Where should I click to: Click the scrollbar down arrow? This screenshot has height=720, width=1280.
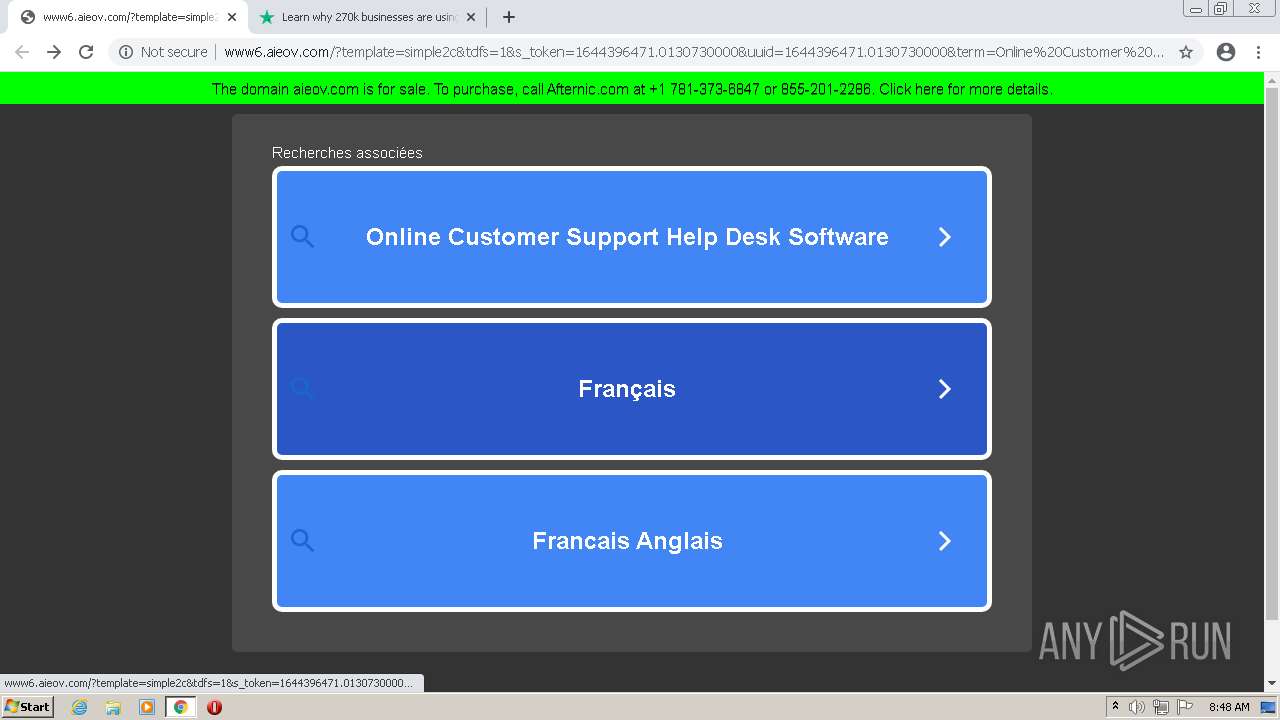[1272, 683]
